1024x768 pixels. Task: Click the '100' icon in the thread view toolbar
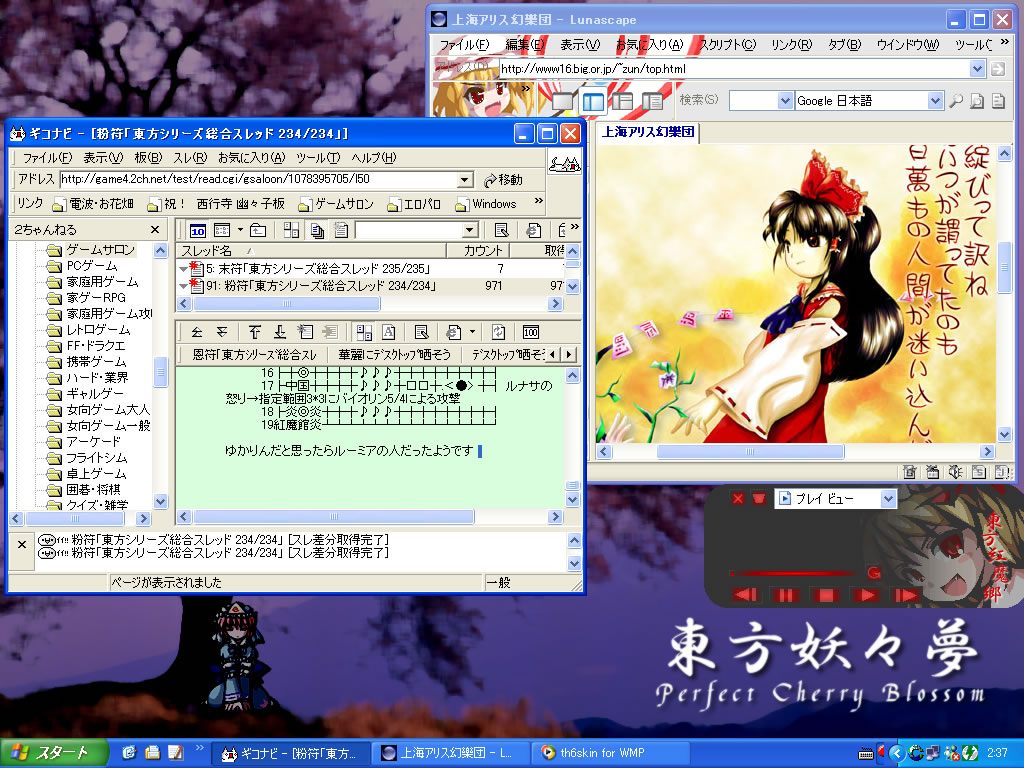(x=530, y=332)
